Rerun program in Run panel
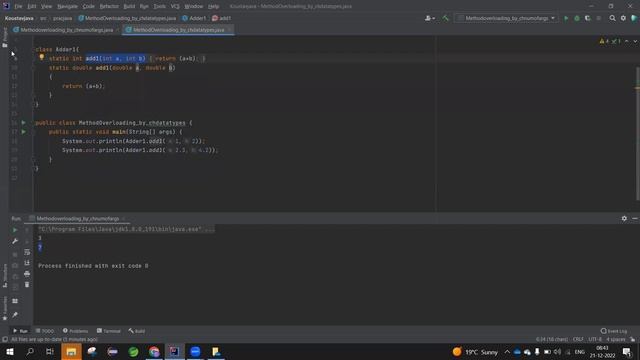 tap(15, 230)
